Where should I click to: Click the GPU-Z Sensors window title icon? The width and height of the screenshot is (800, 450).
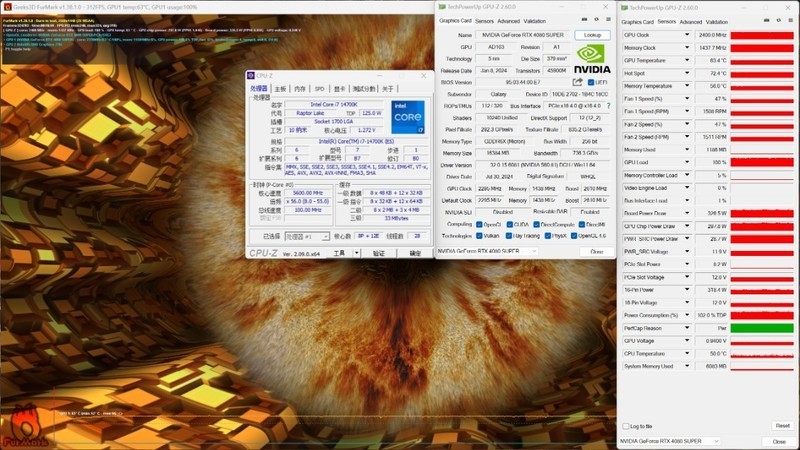click(x=624, y=8)
